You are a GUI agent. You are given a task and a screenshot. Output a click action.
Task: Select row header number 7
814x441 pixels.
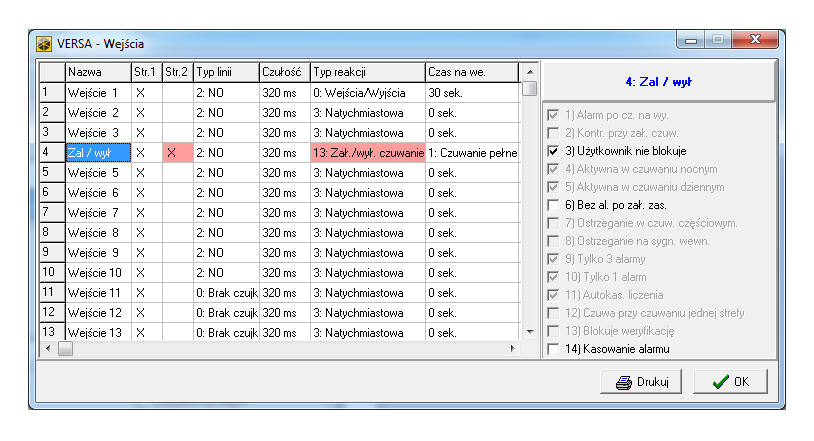click(50, 212)
